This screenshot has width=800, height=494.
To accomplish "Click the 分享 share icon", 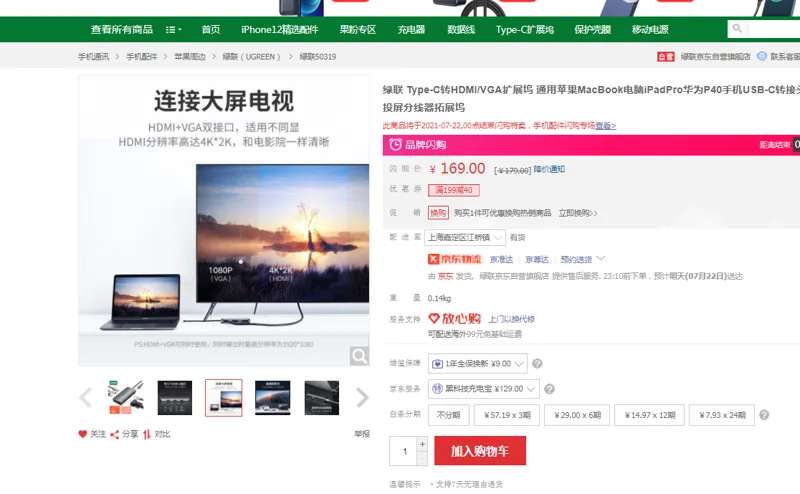I will pos(115,434).
